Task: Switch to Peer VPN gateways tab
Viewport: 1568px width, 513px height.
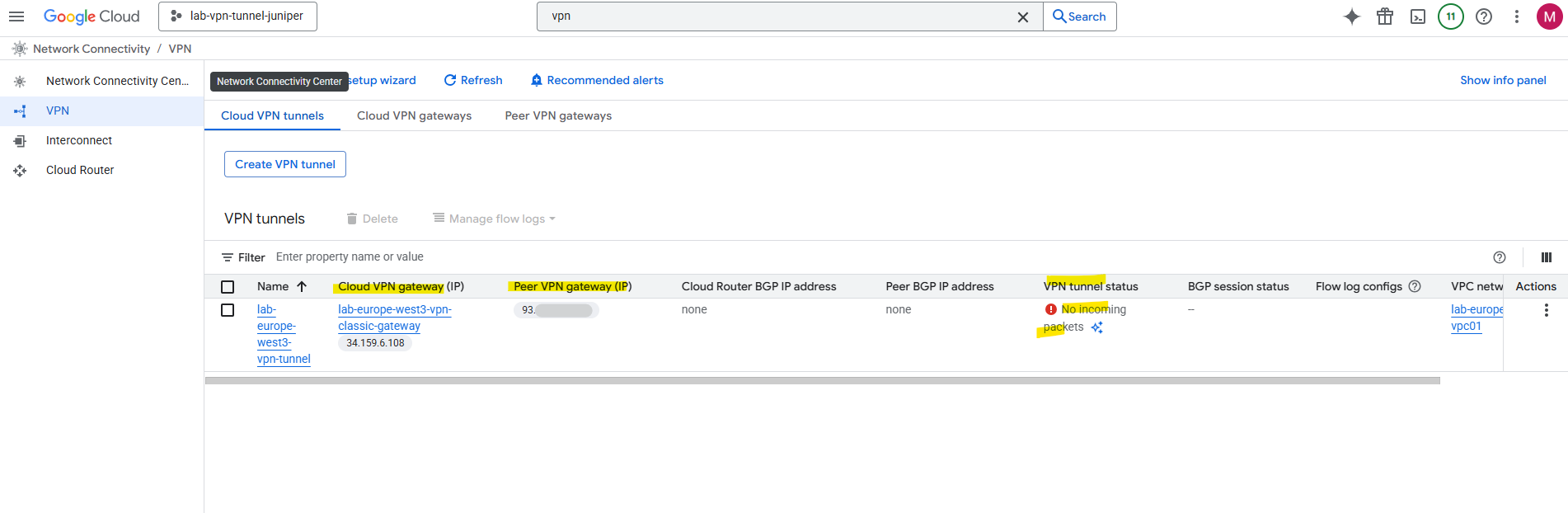Action: coord(558,115)
